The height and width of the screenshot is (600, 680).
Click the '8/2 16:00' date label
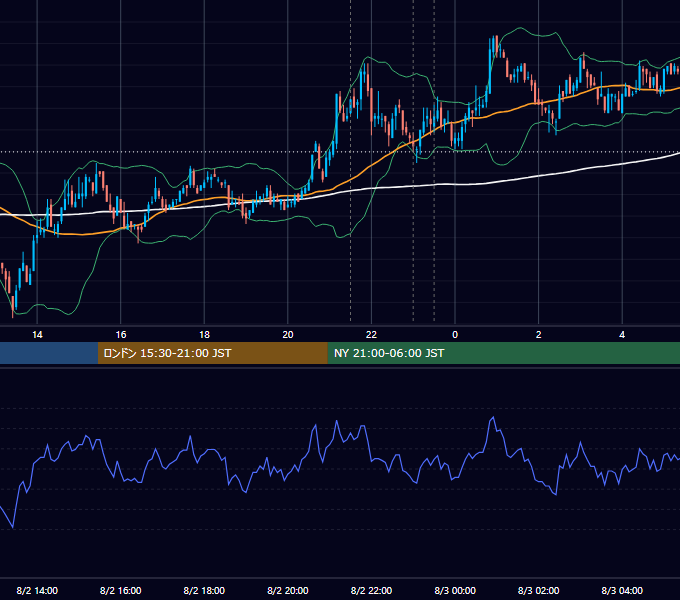click(121, 590)
